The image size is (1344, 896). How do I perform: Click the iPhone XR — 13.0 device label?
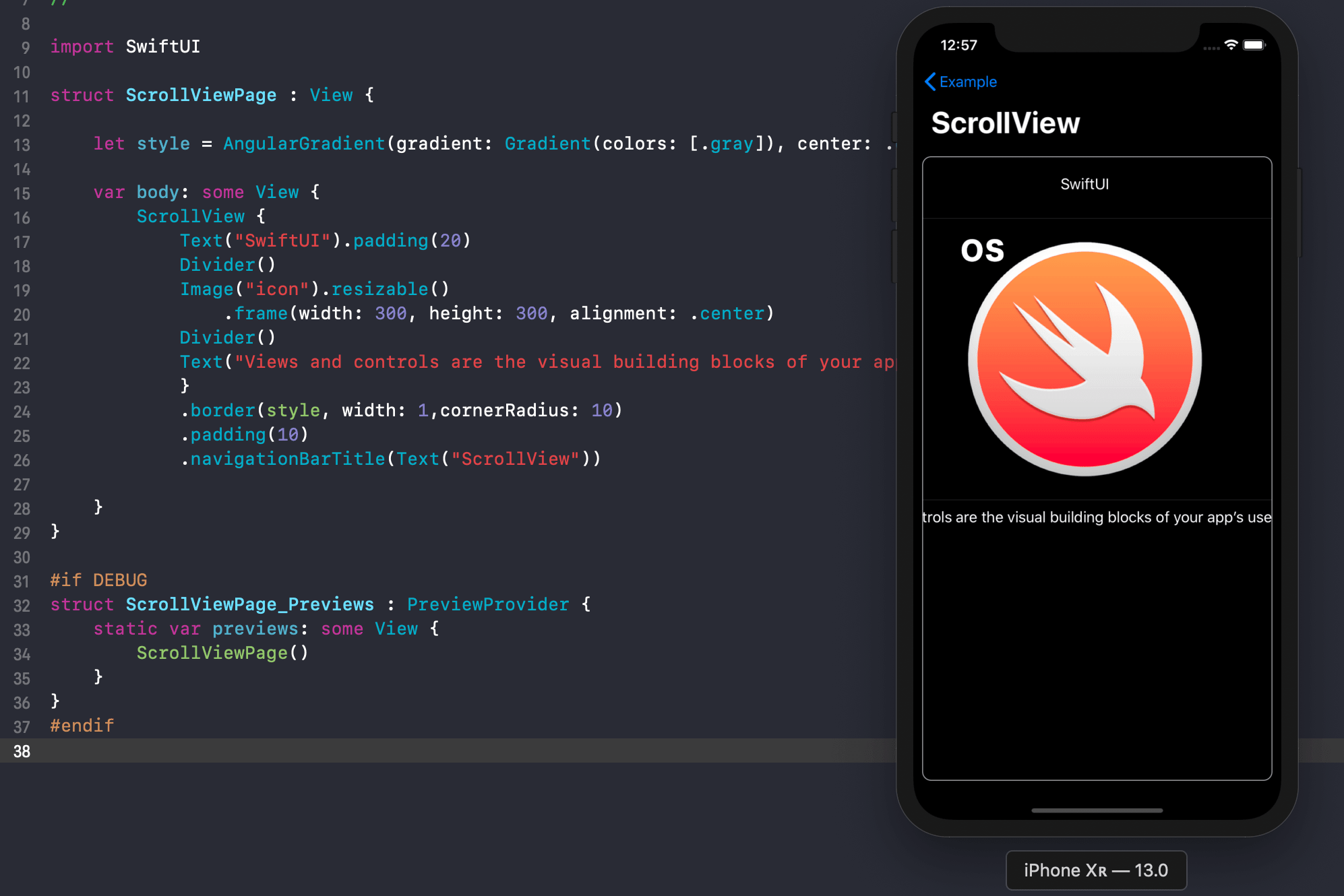click(x=1095, y=870)
